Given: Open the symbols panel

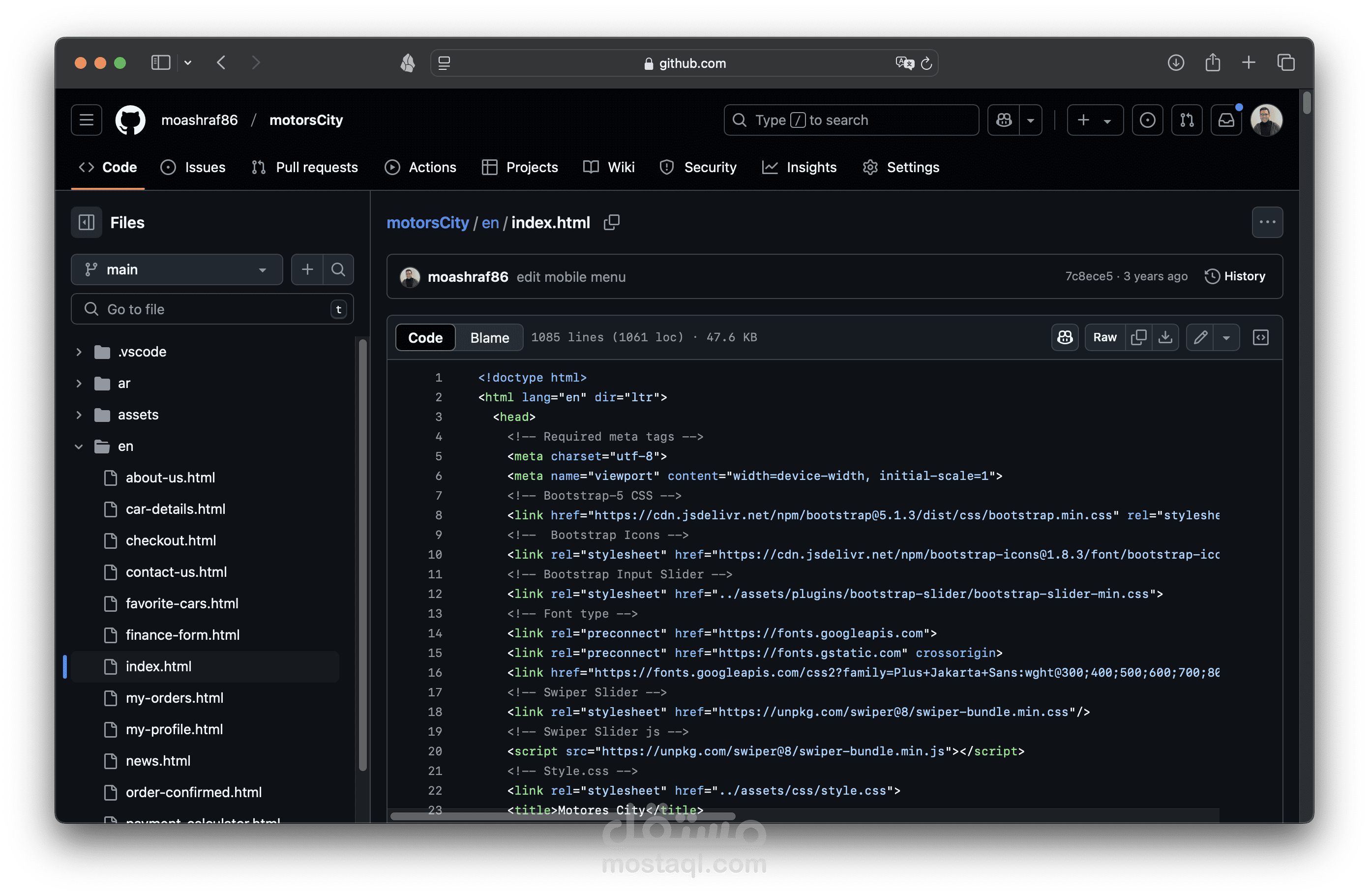Looking at the screenshot, I should 1260,337.
